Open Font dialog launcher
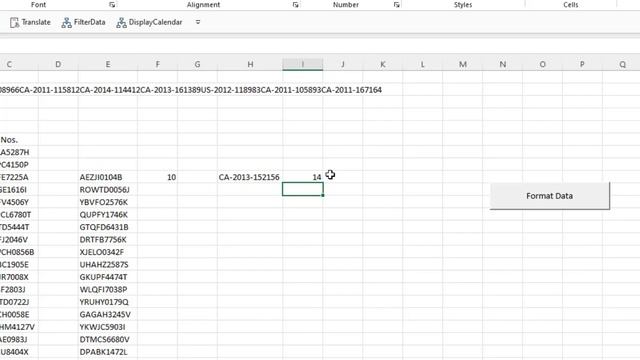Image resolution: width=640 pixels, height=360 pixels. 112,5
